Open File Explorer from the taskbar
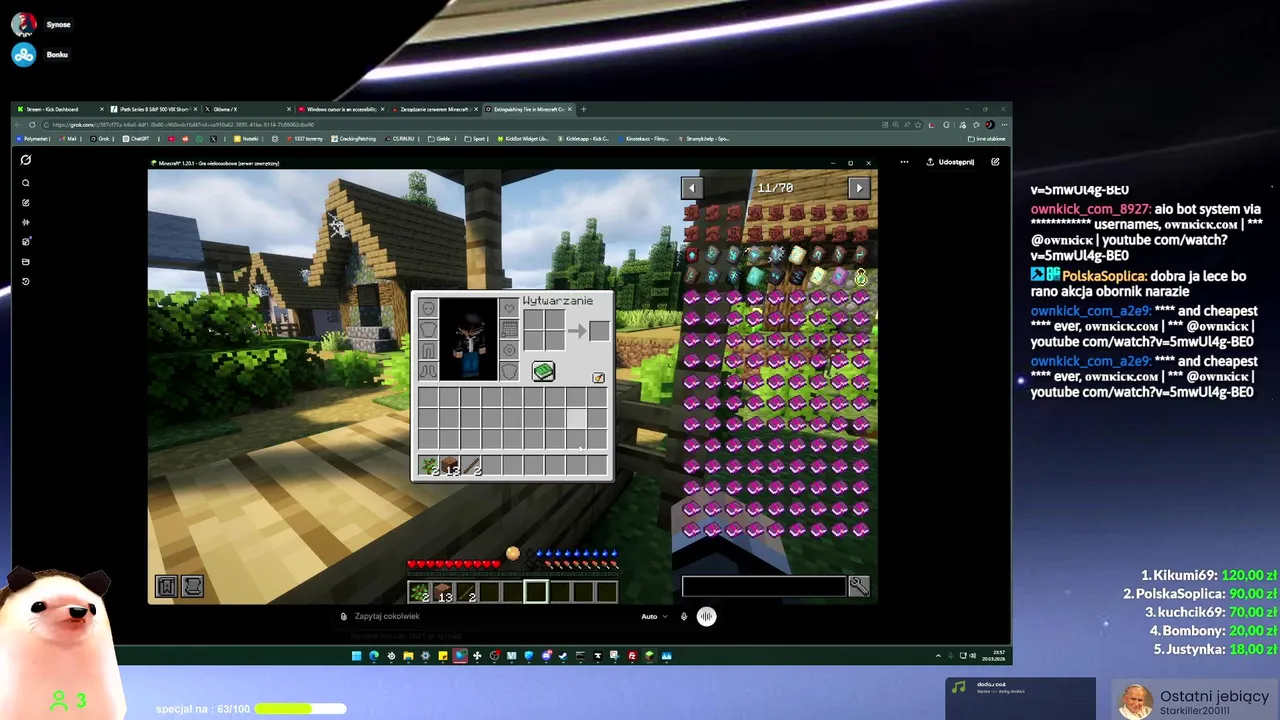The height and width of the screenshot is (720, 1280). (x=408, y=656)
